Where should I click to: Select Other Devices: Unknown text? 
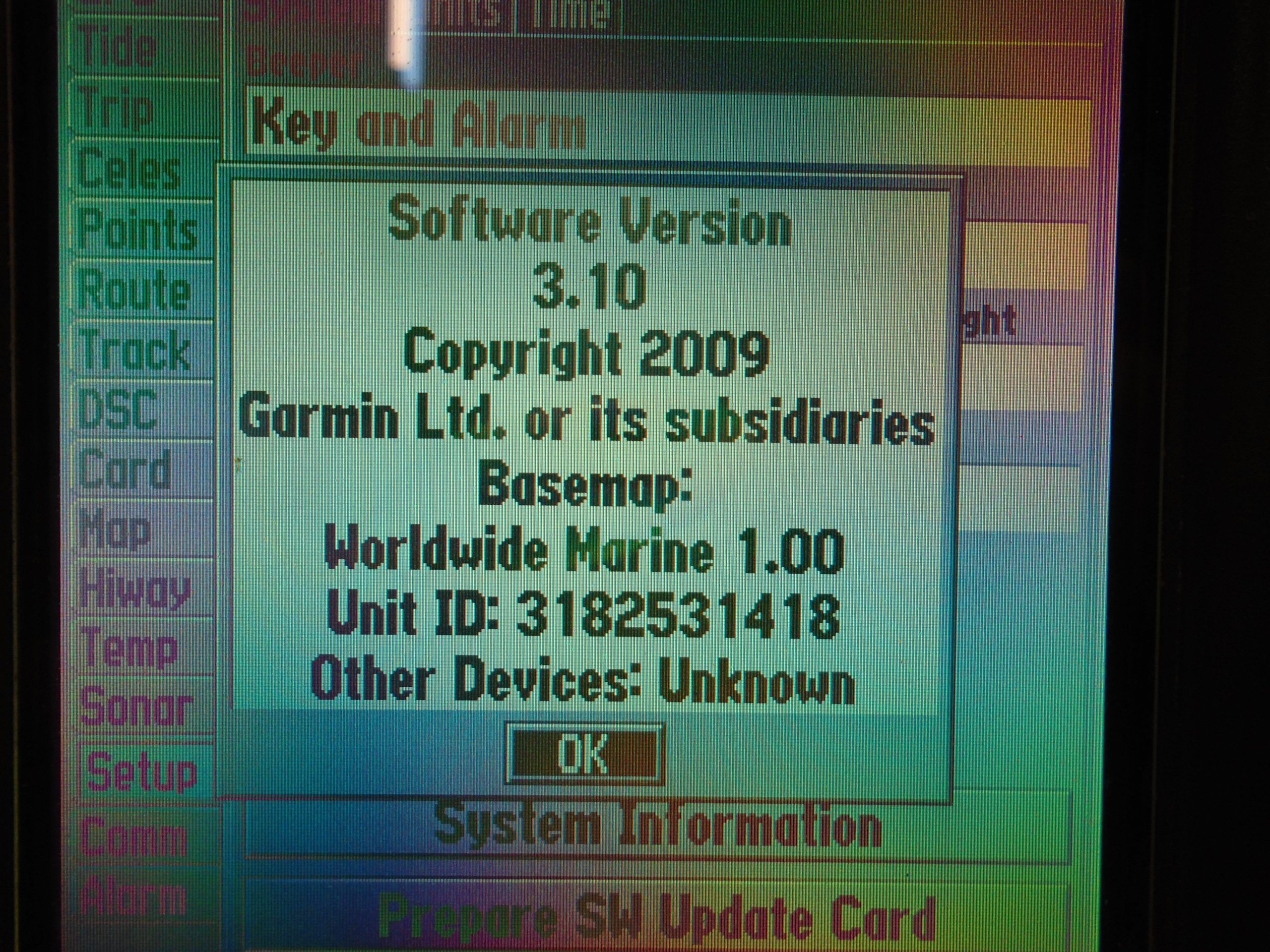[x=583, y=681]
